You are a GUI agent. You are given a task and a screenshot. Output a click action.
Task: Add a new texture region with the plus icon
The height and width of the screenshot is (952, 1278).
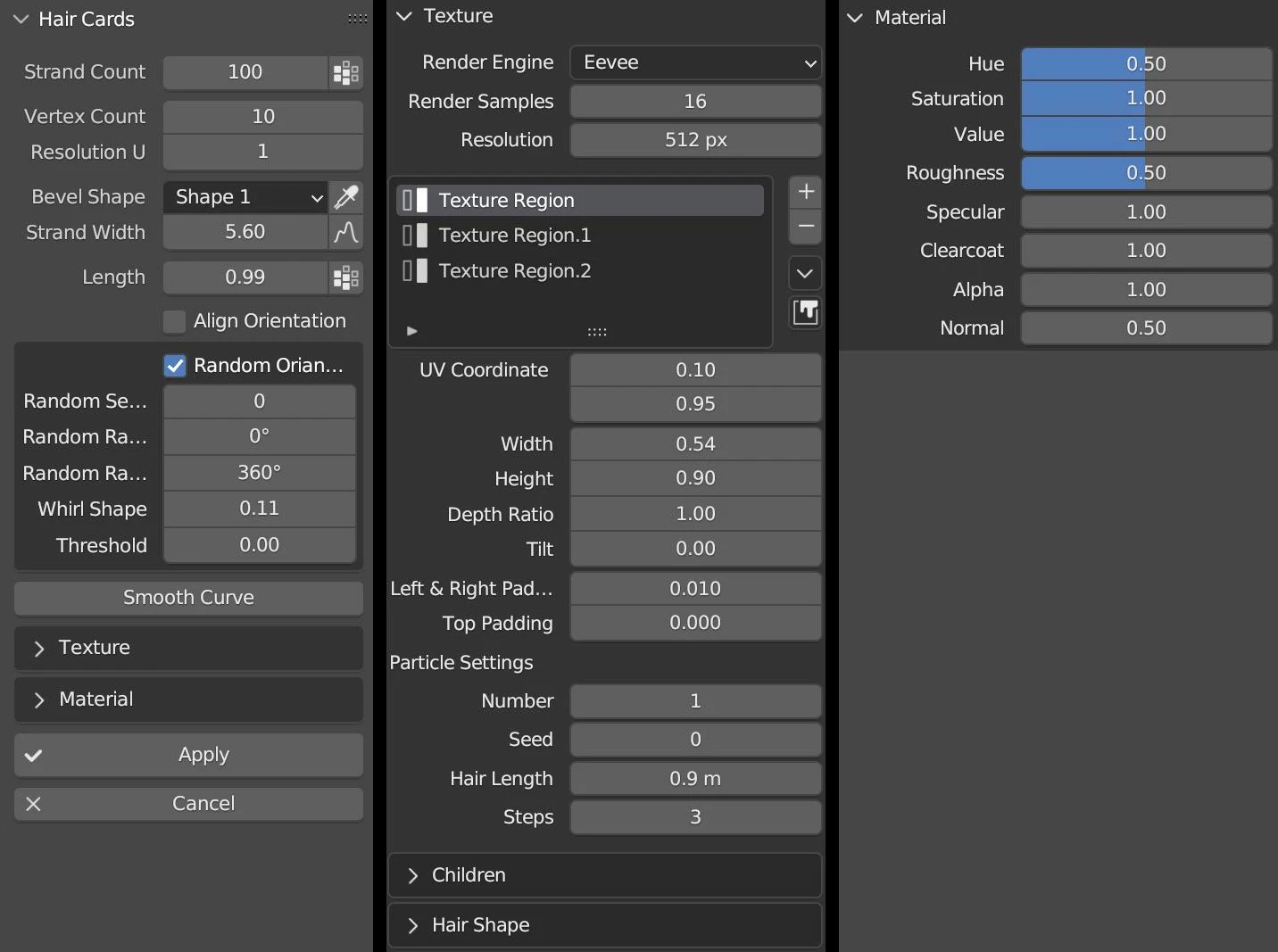pyautogui.click(x=804, y=191)
